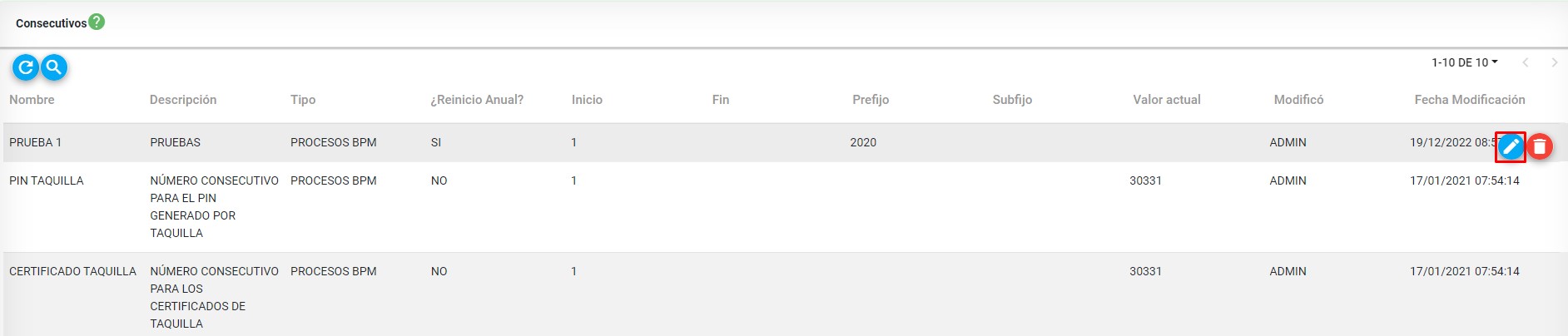Click the Prefijo column header
Viewport: 1568px width, 336px height.
[871, 100]
